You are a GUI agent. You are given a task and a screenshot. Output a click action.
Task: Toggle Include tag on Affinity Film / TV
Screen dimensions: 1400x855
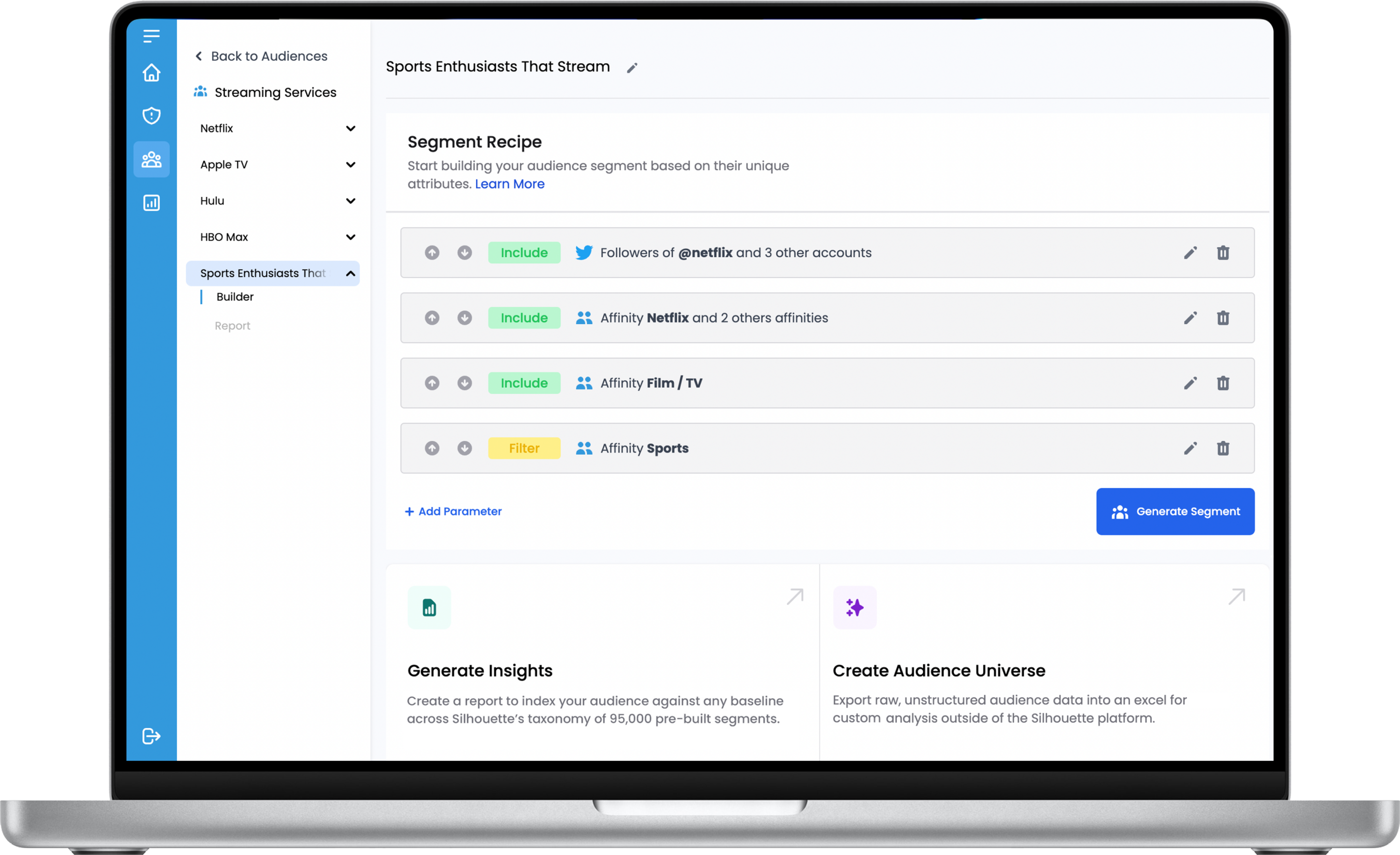524,383
